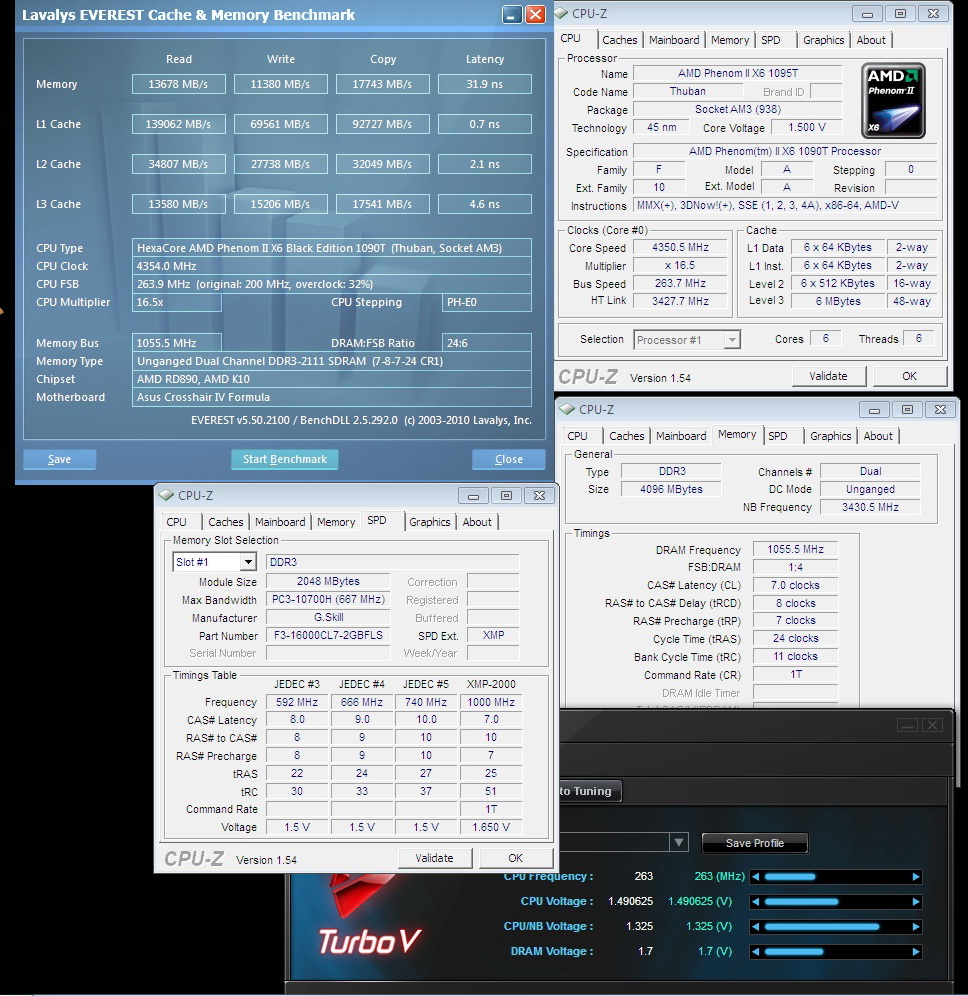This screenshot has width=968, height=996.
Task: Open Mainboard tab in the CPU-tab CPU-Z window
Action: pos(674,40)
